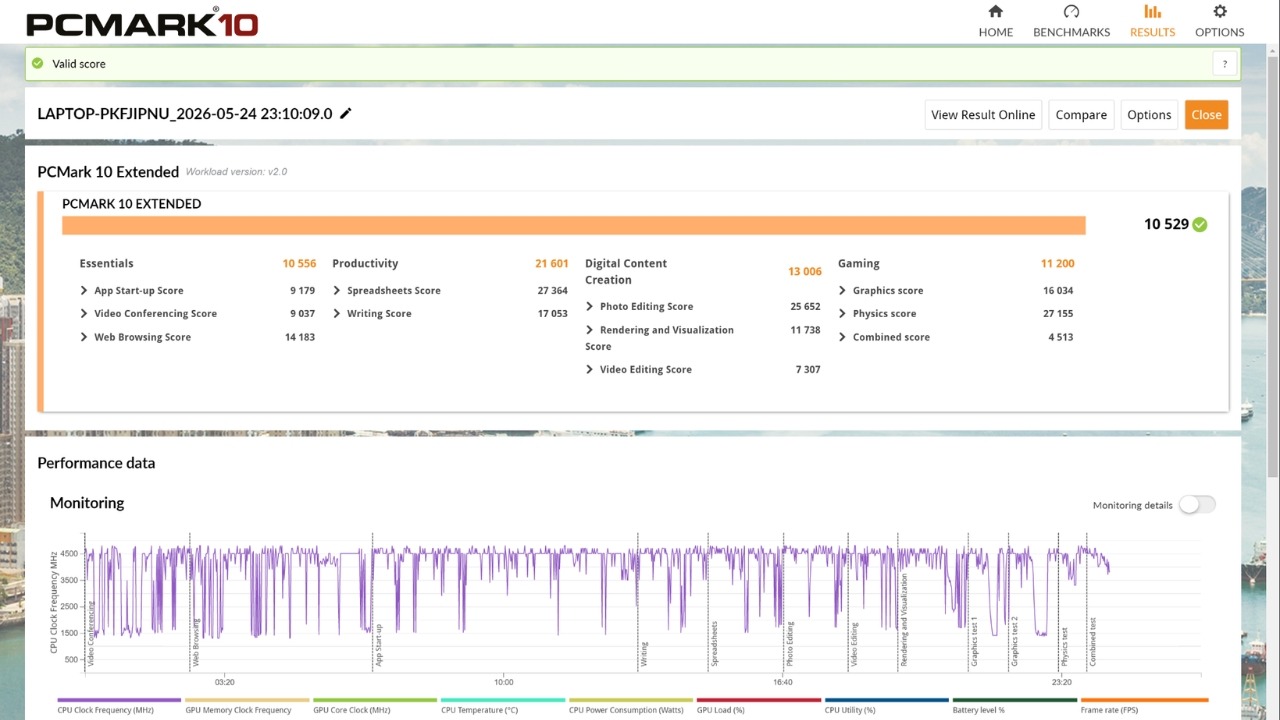
Task: Click the Performance data heading
Action: [x=96, y=463]
